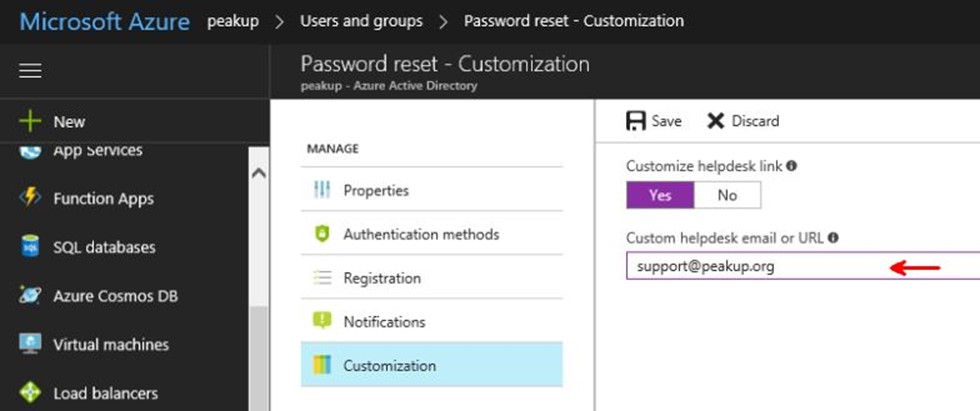Click the Azure Cosmos DB planet icon
This screenshot has width=980, height=411.
(30, 295)
